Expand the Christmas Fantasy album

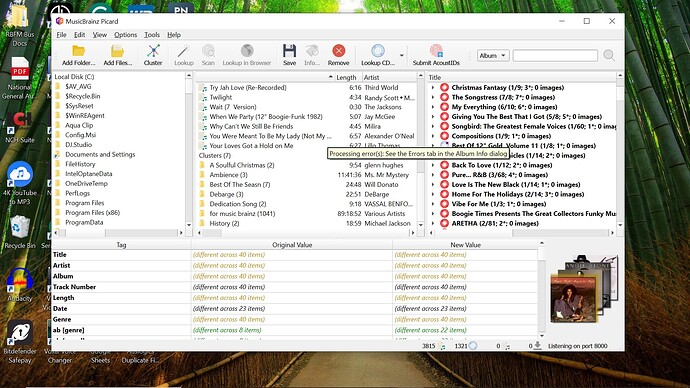point(433,88)
